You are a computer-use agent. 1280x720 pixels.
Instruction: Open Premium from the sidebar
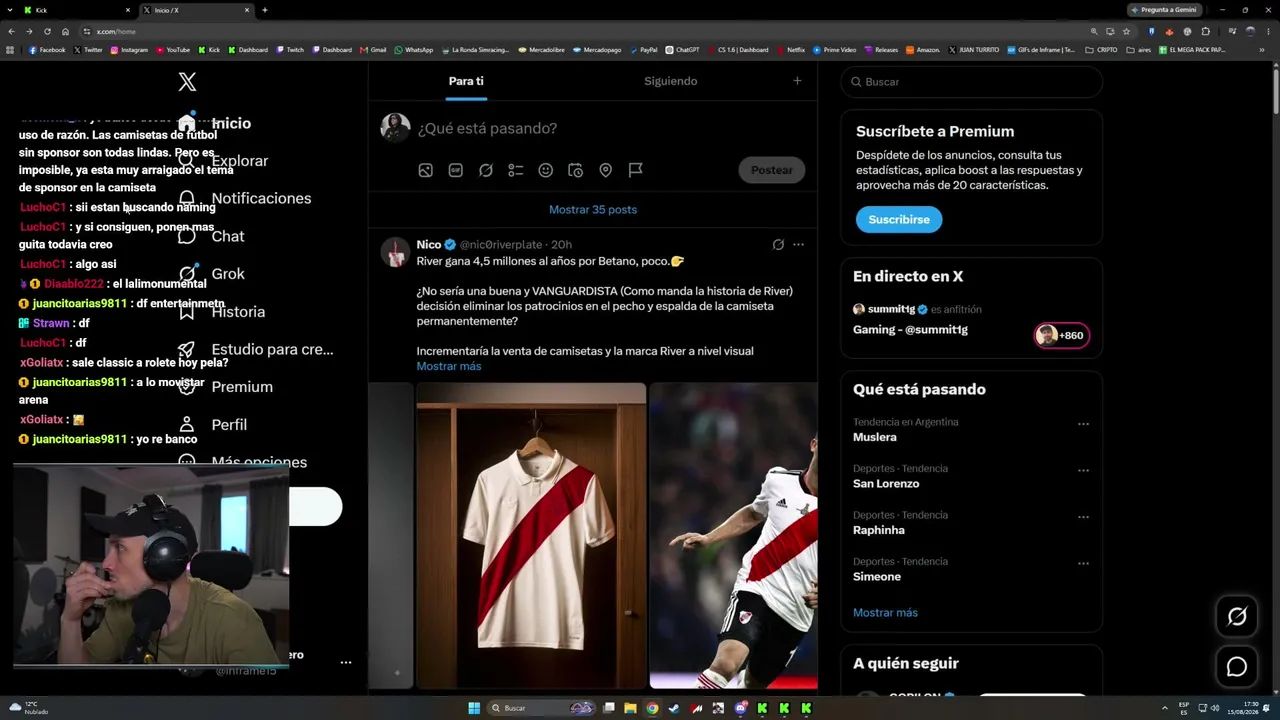coord(226,387)
